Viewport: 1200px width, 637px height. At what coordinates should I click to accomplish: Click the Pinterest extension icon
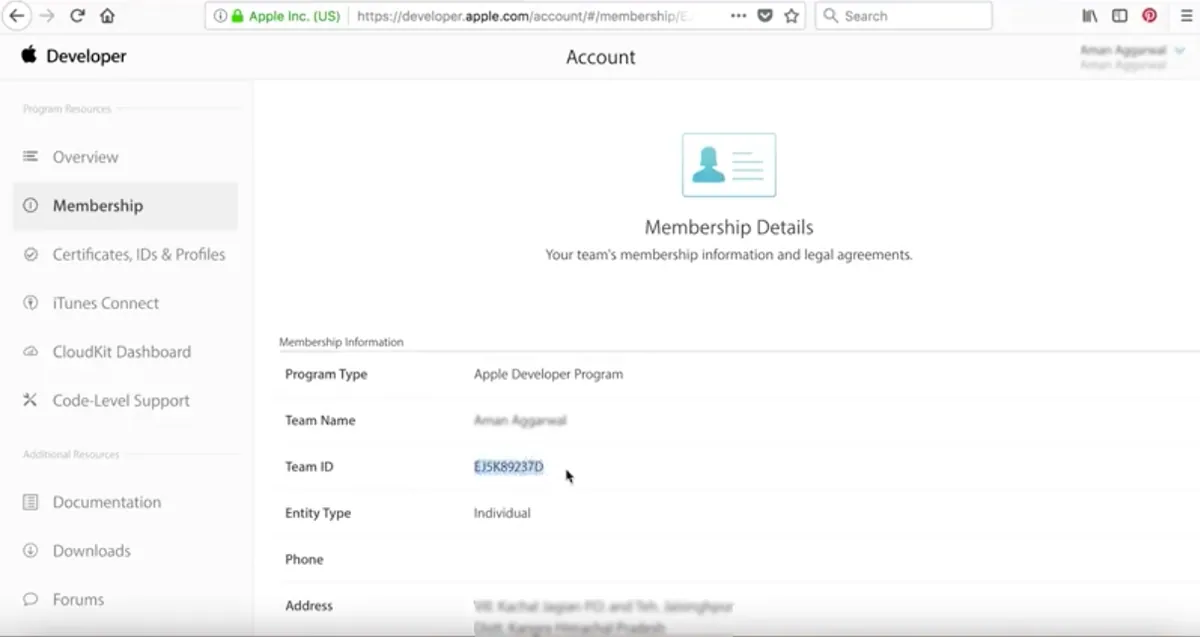coord(1150,16)
